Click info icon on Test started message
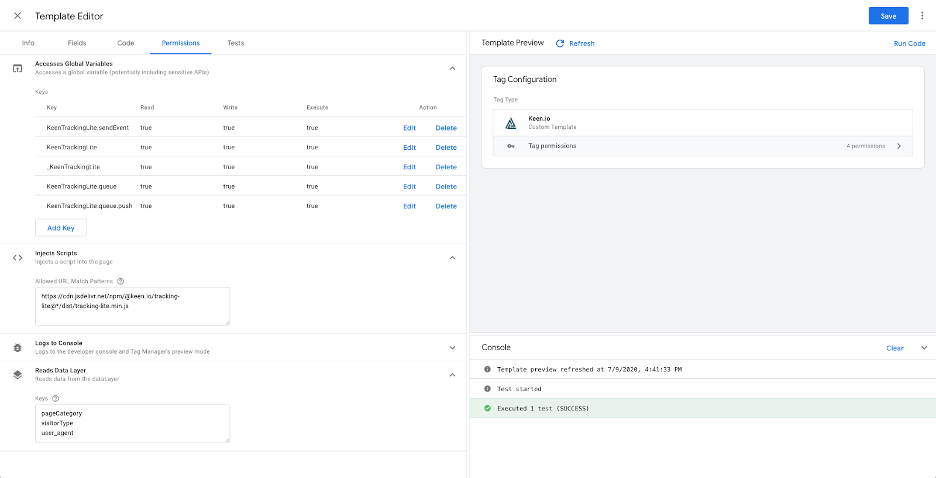 point(487,389)
